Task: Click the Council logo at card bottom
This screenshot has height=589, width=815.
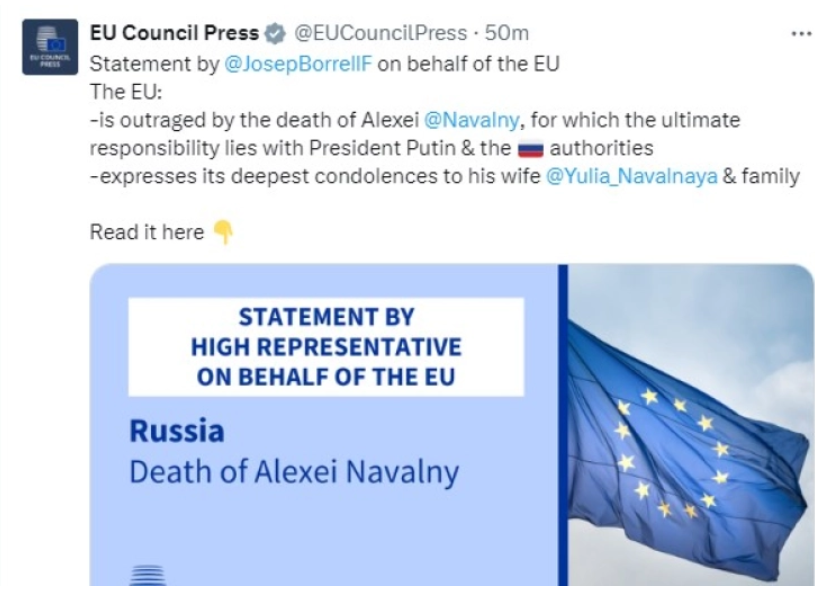Action: (x=148, y=575)
